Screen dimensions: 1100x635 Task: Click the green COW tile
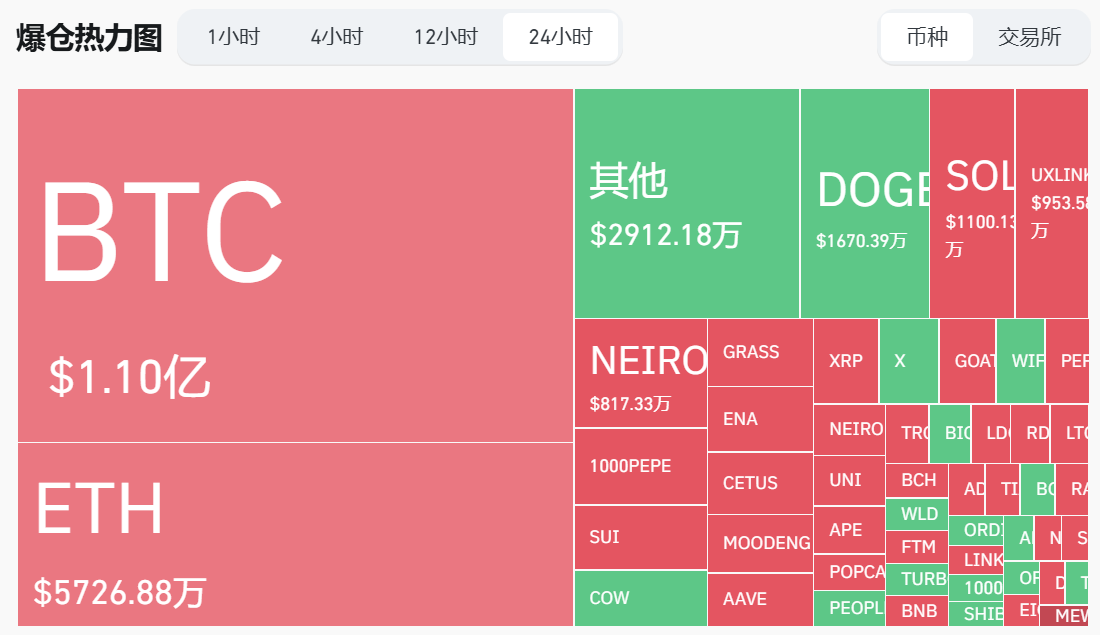640,598
